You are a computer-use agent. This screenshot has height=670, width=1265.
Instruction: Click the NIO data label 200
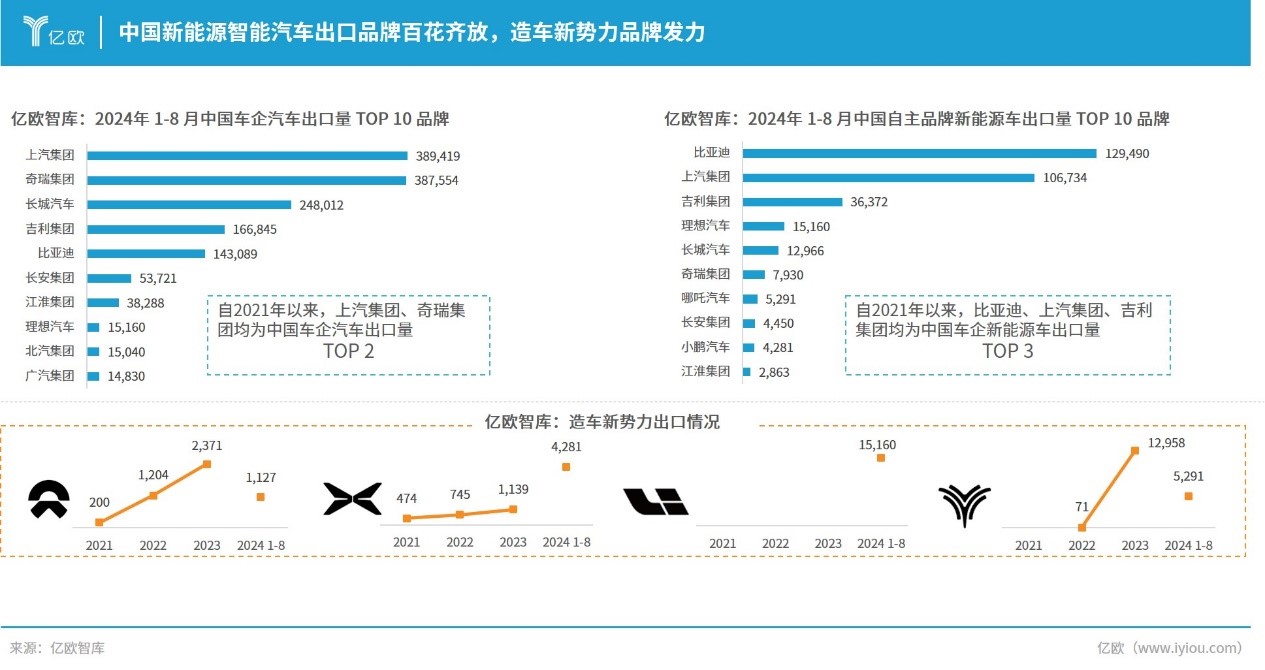pyautogui.click(x=99, y=502)
